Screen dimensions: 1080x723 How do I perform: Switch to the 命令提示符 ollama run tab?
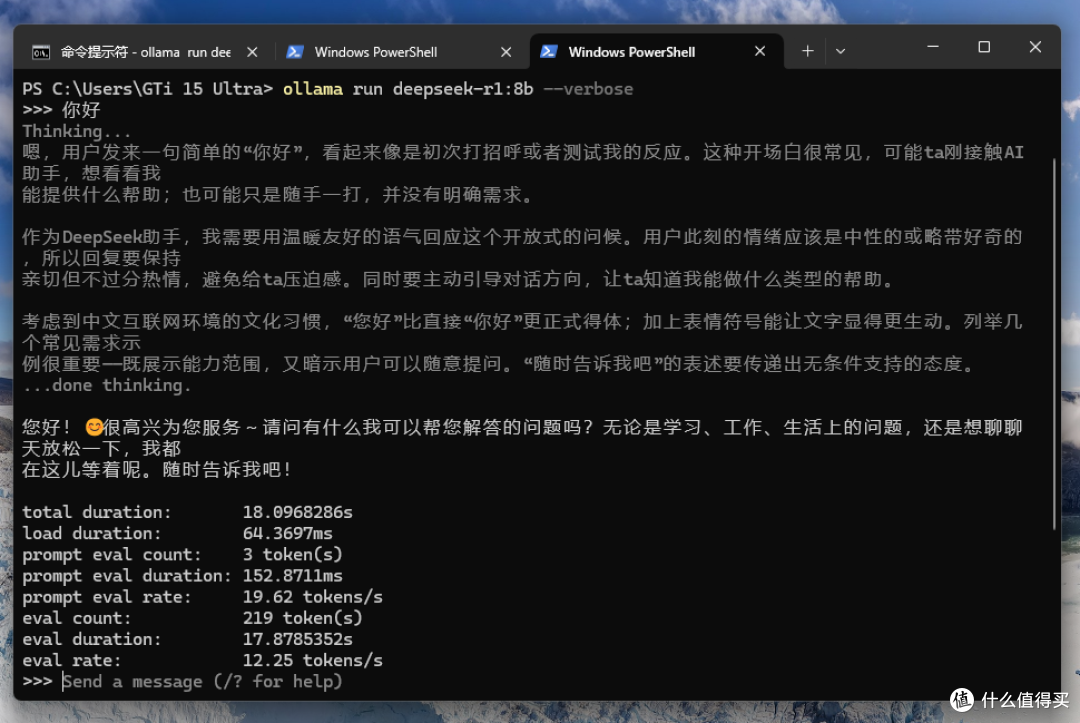coord(145,52)
